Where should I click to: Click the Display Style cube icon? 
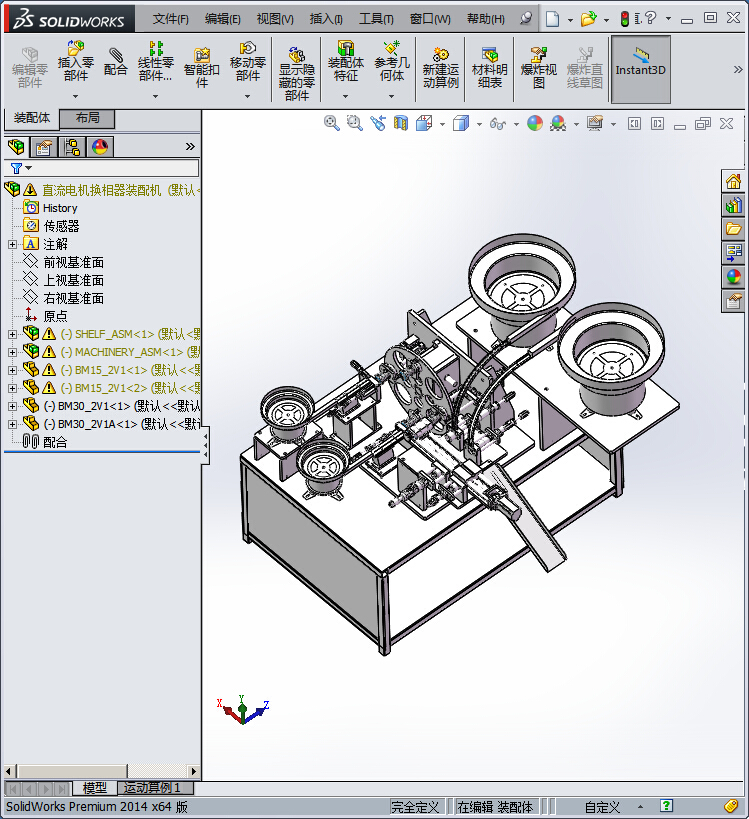461,123
